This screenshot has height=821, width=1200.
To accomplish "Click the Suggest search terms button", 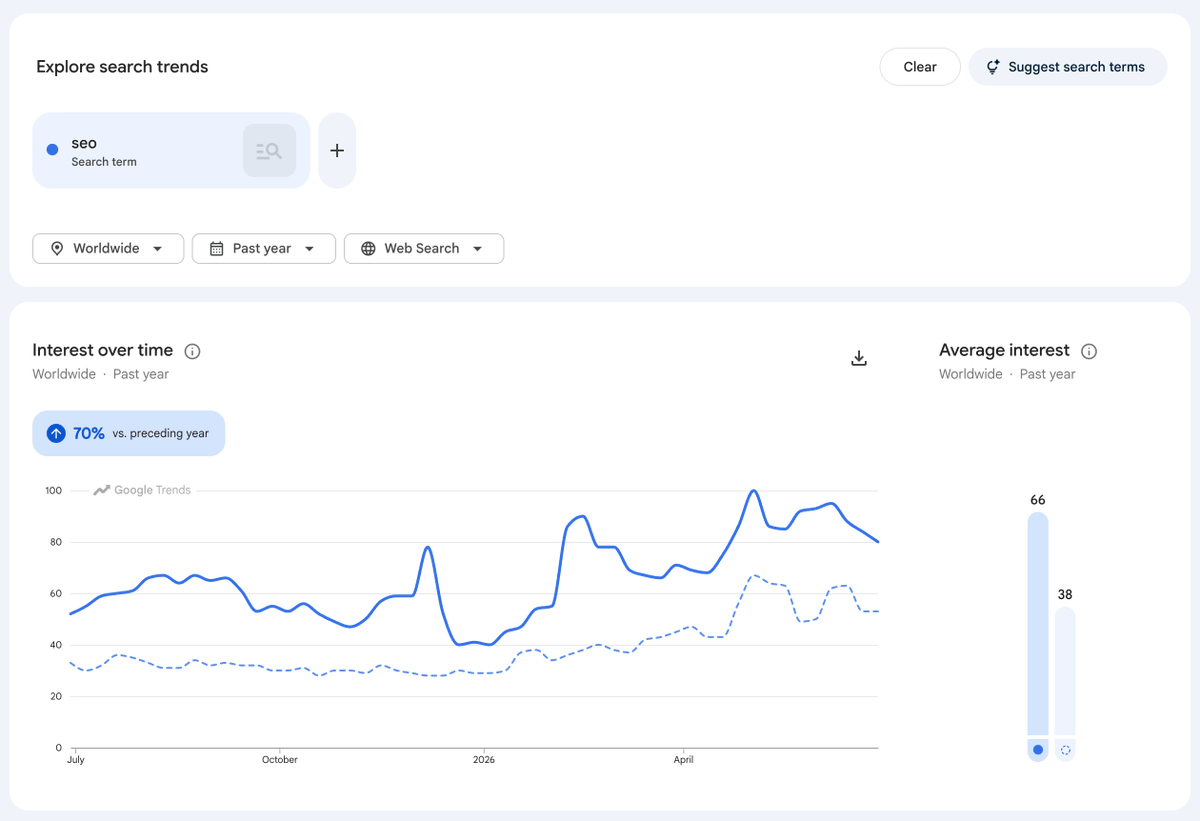I will click(x=1068, y=67).
